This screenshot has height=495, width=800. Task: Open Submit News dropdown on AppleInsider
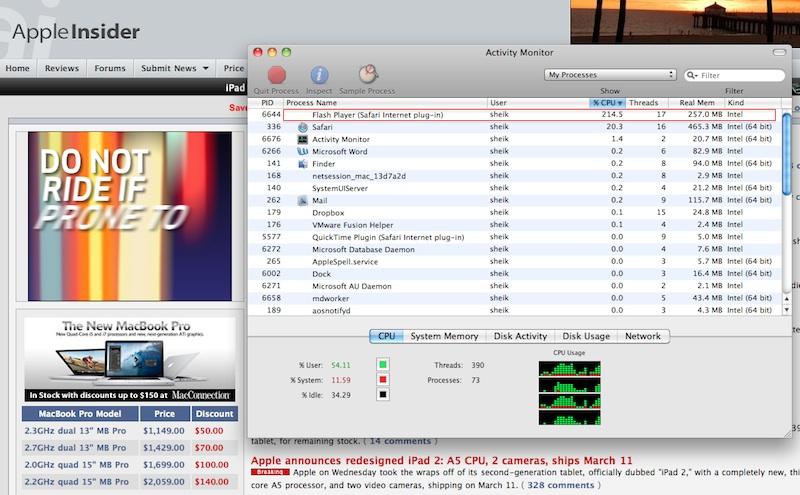click(x=174, y=68)
